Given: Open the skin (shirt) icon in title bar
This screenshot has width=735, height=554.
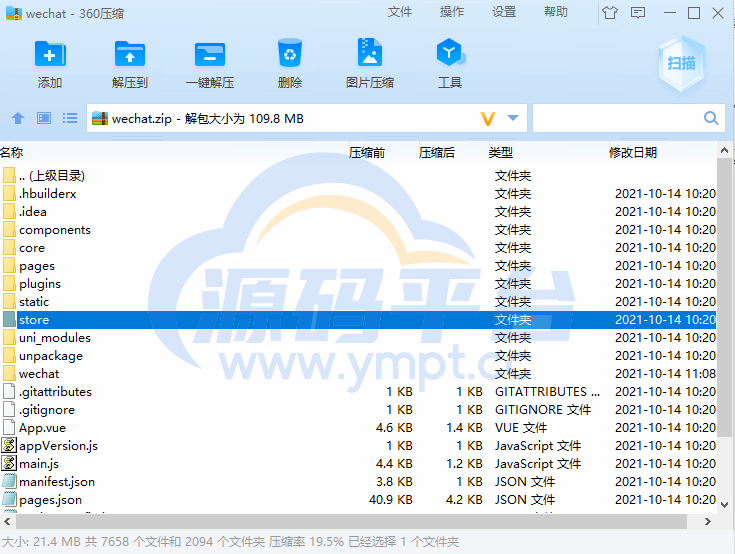Looking at the screenshot, I should click(610, 13).
